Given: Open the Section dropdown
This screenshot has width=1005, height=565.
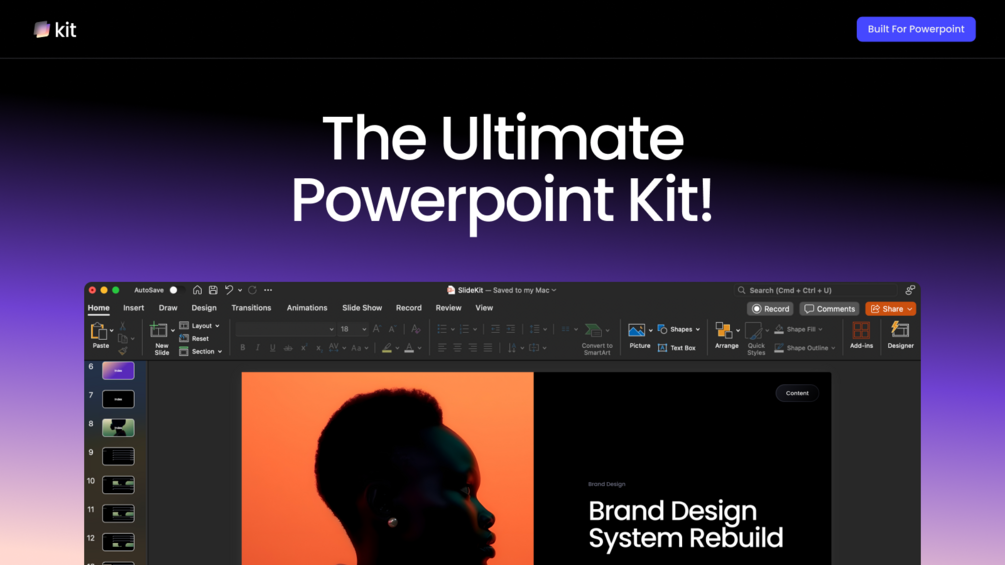Looking at the screenshot, I should click(x=201, y=351).
